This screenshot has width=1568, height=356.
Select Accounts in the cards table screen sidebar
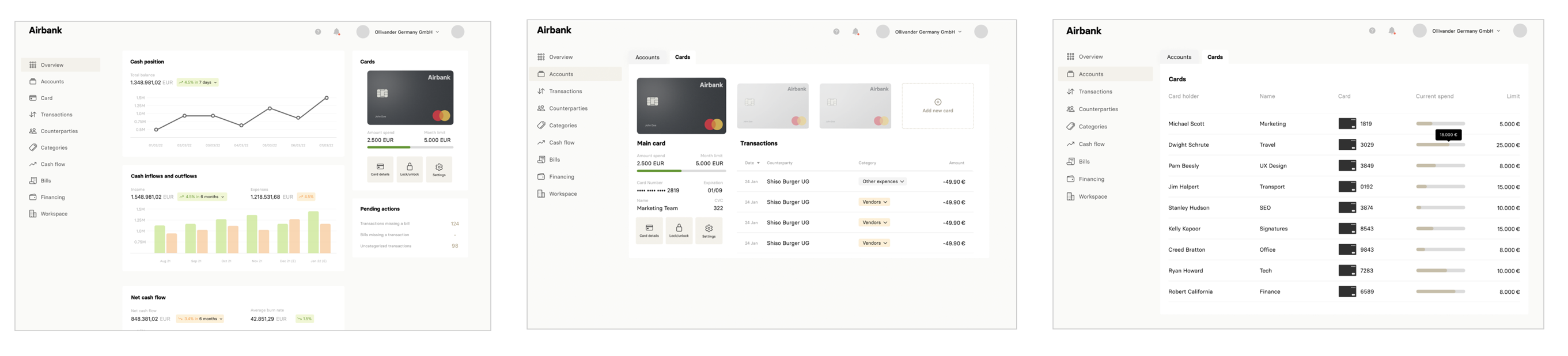click(1106, 74)
